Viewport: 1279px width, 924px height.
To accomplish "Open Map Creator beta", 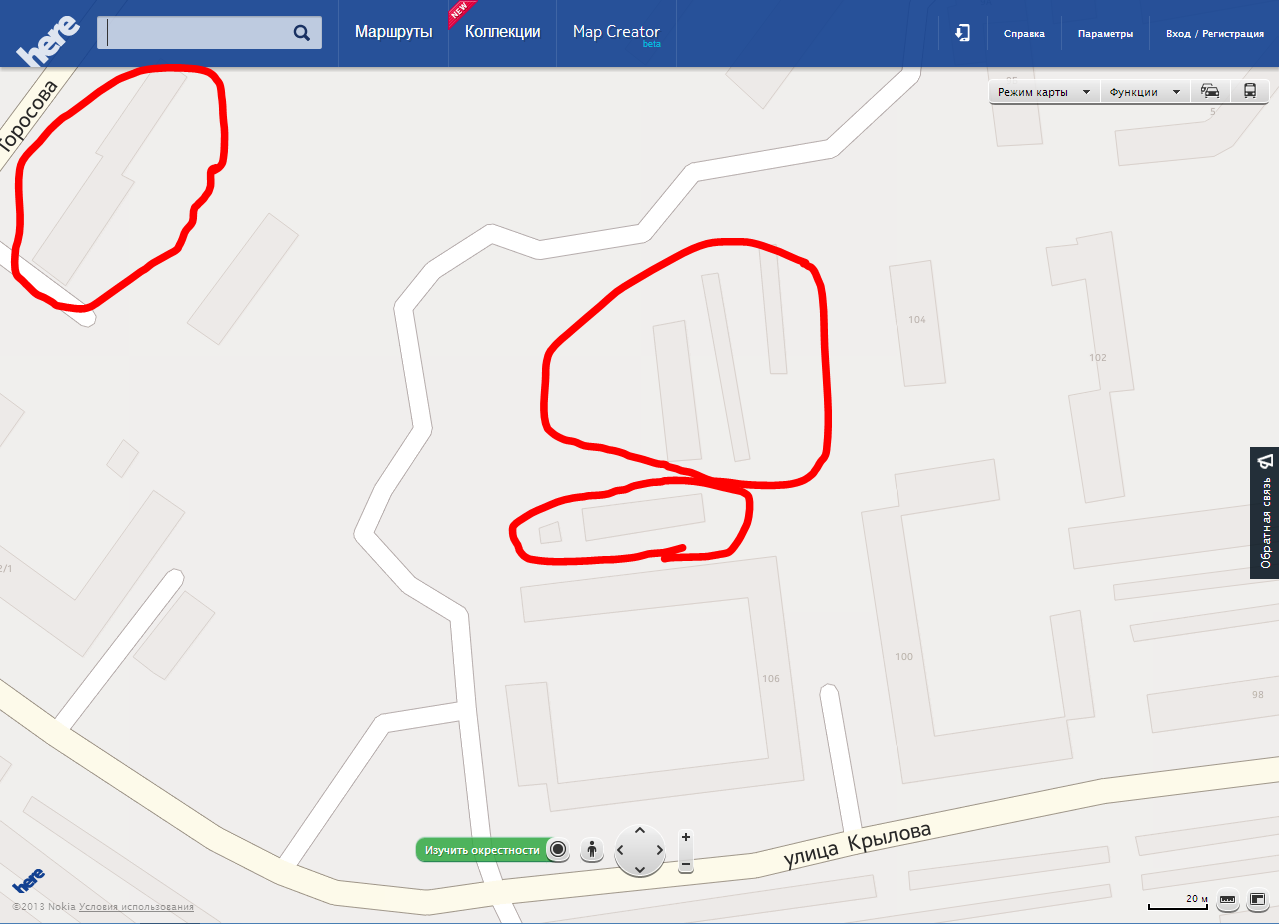I will 616,33.
